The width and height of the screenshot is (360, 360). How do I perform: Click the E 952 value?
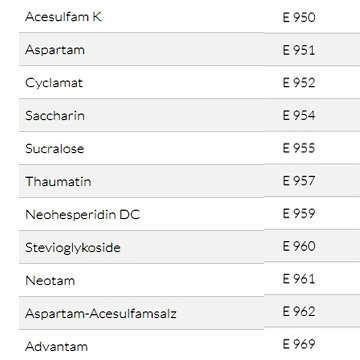pyautogui.click(x=299, y=83)
